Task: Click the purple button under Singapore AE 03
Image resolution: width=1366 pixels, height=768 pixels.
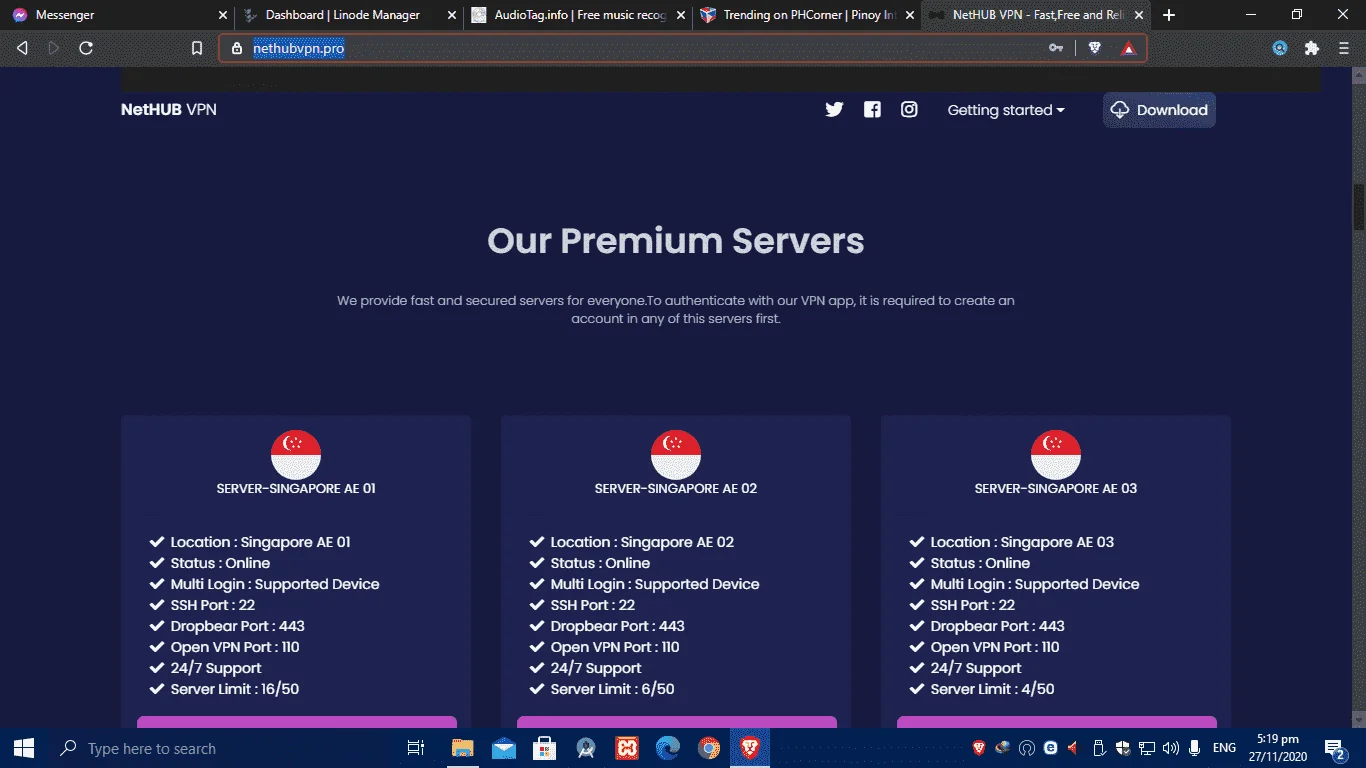Action: point(1057,722)
